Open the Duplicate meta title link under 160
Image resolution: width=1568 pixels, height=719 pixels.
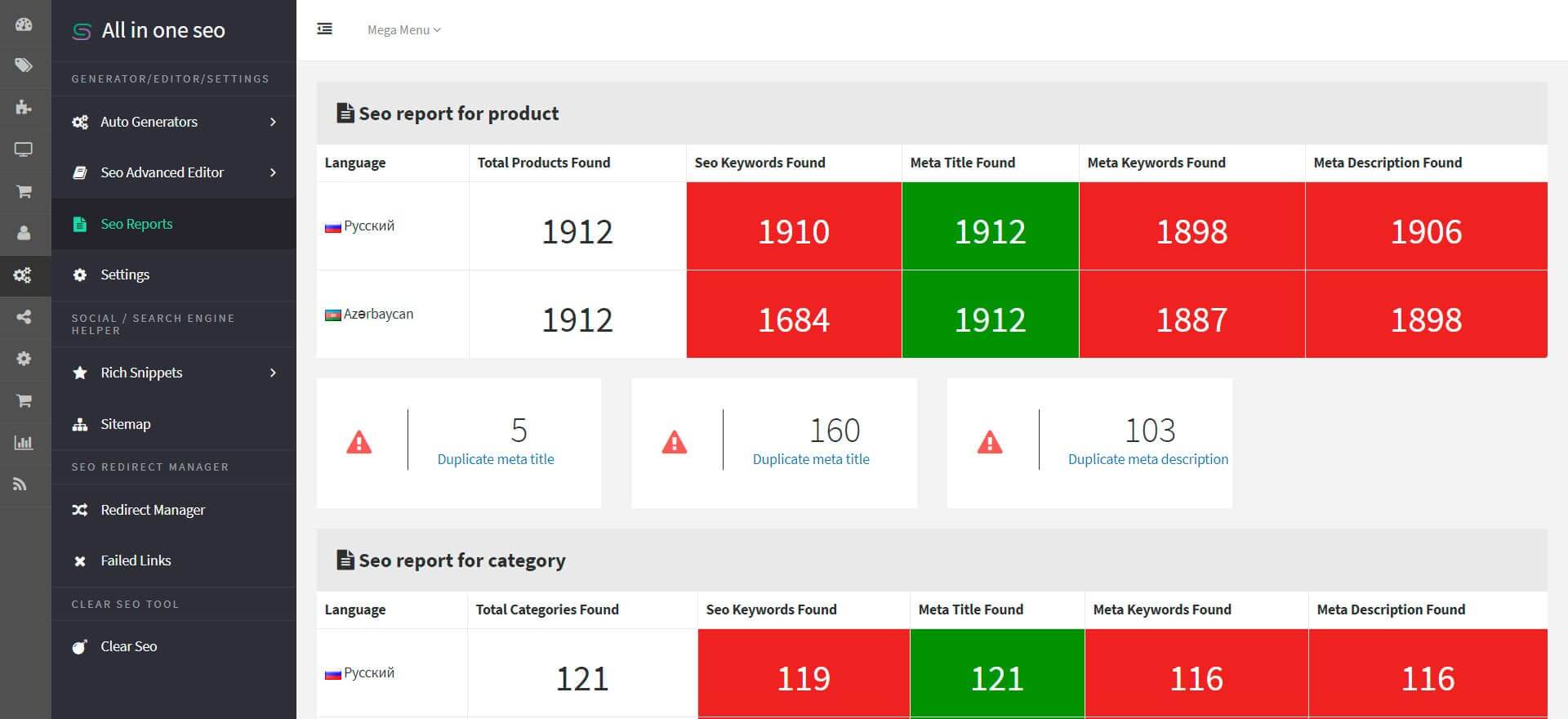tap(811, 459)
